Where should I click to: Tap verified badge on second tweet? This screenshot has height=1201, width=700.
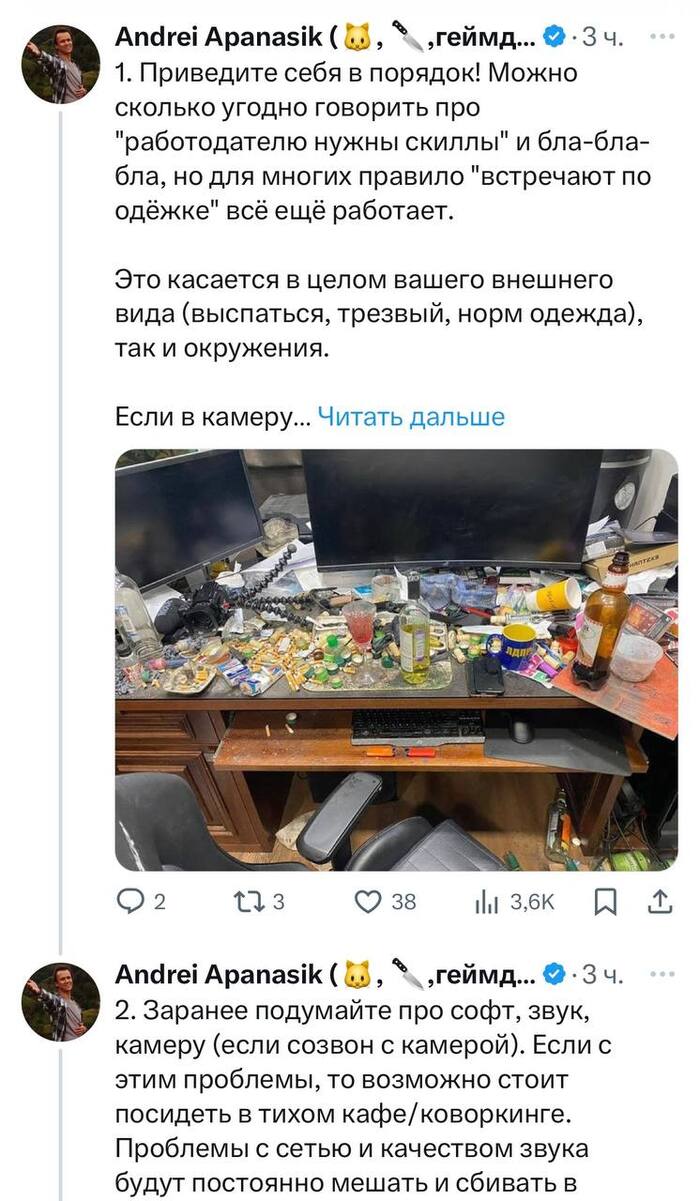point(554,974)
